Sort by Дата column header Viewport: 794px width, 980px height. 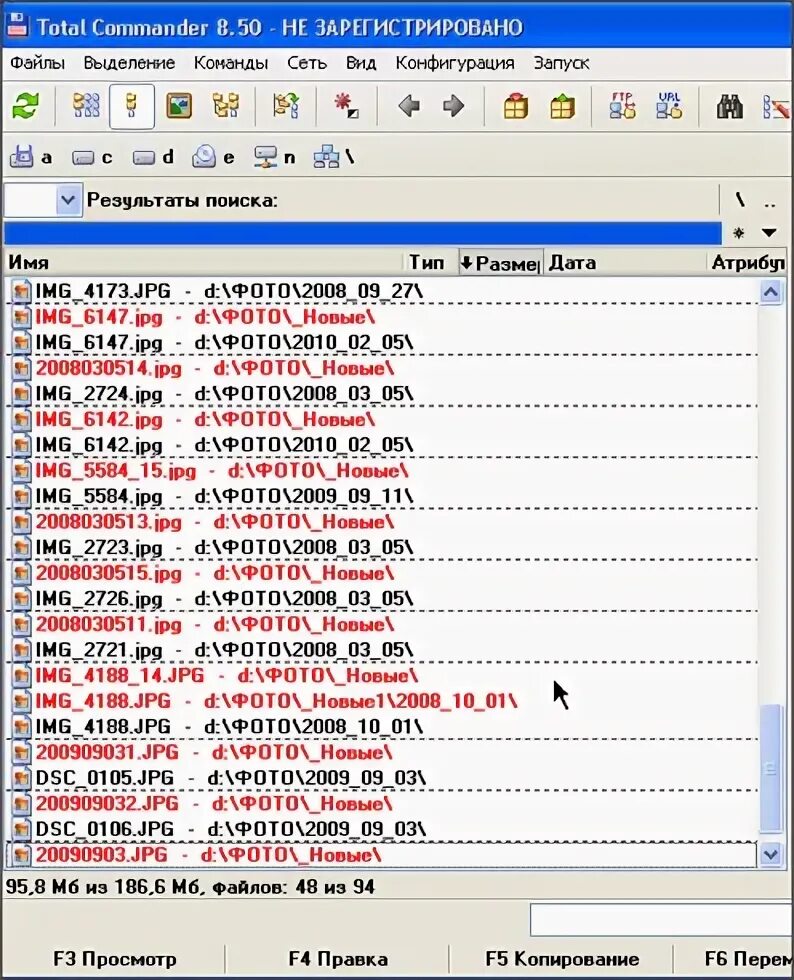point(624,262)
